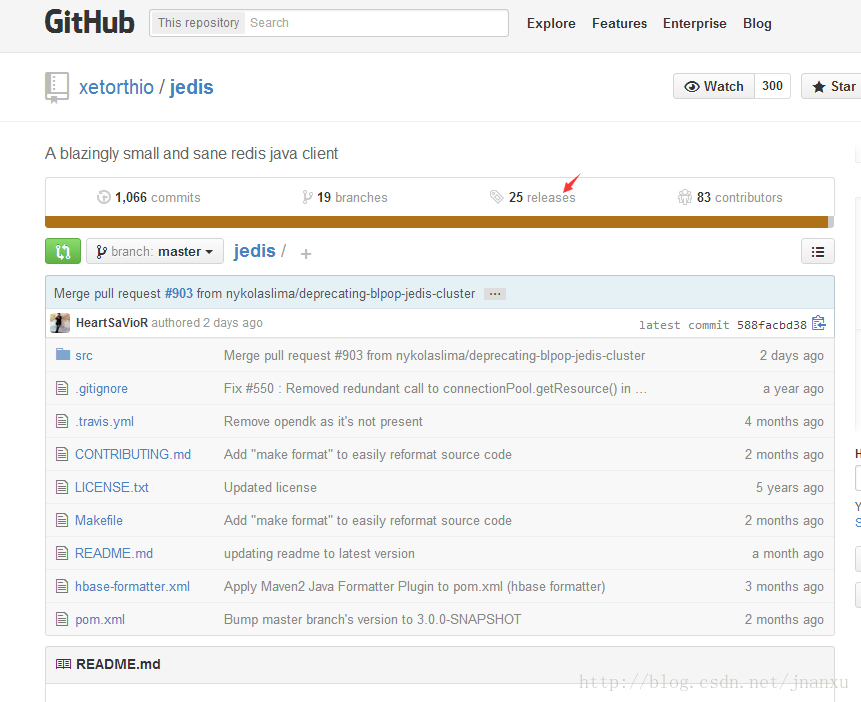Open the branch: master dropdown
This screenshot has width=861, height=702.
click(x=155, y=251)
